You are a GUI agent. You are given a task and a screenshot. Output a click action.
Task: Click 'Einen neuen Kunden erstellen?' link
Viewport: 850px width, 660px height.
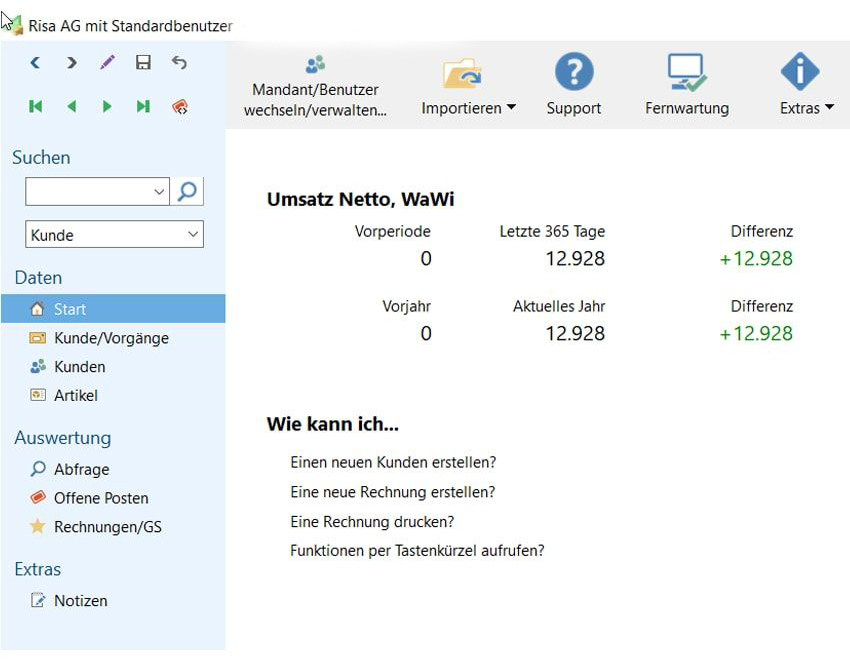coord(393,463)
